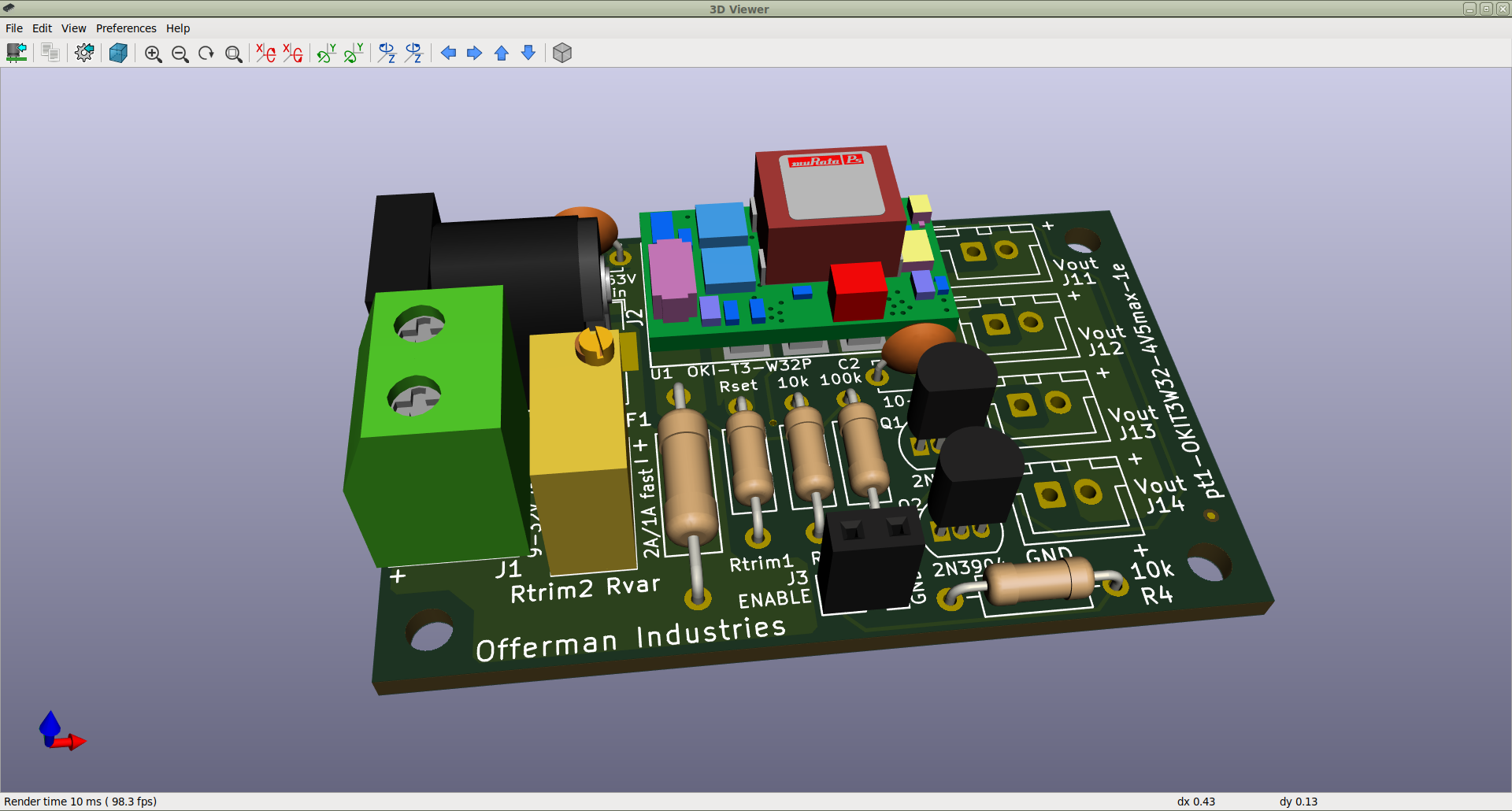Click the Reload board icon
This screenshot has height=811, width=1512.
tap(17, 53)
